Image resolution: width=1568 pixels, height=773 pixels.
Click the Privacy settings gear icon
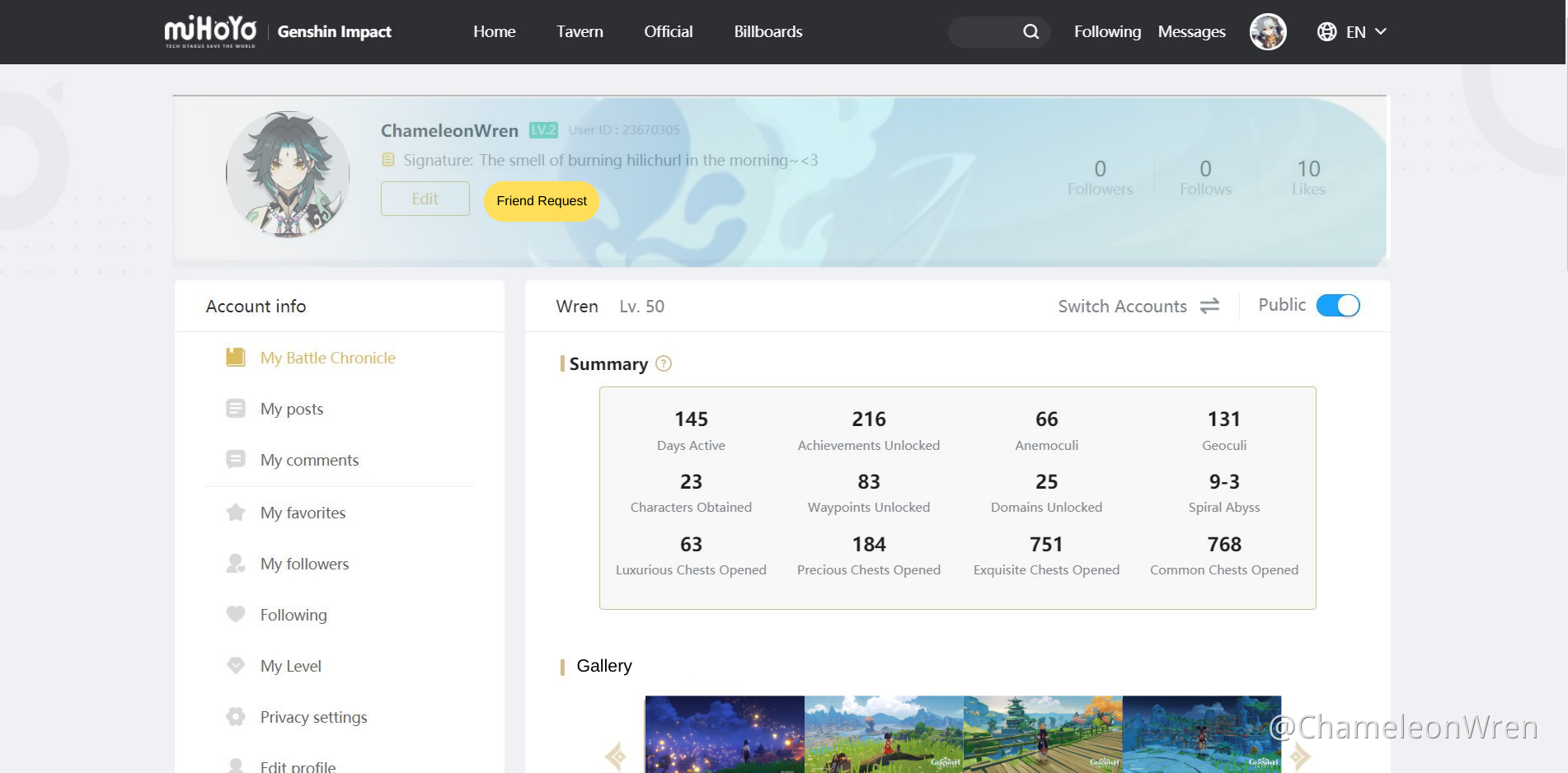pos(236,717)
